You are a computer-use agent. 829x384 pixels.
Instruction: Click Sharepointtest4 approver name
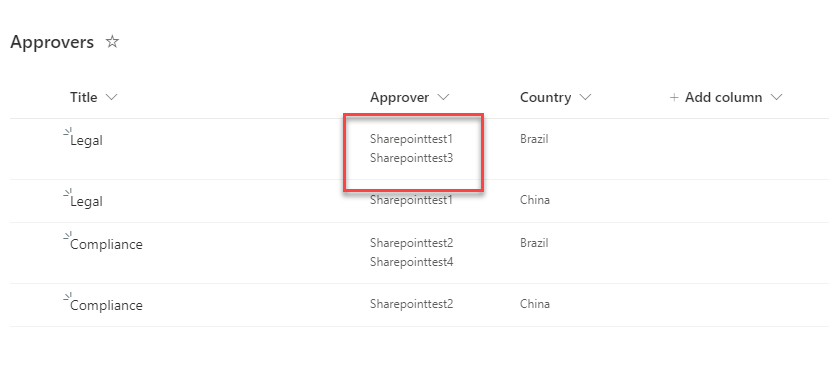[411, 261]
